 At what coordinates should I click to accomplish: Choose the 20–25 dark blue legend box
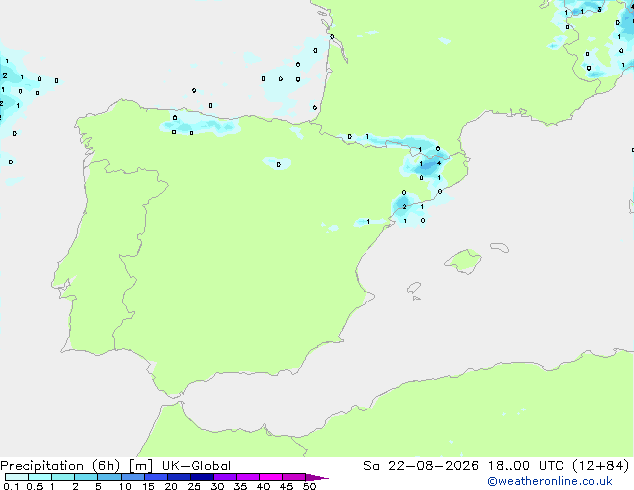point(179,477)
